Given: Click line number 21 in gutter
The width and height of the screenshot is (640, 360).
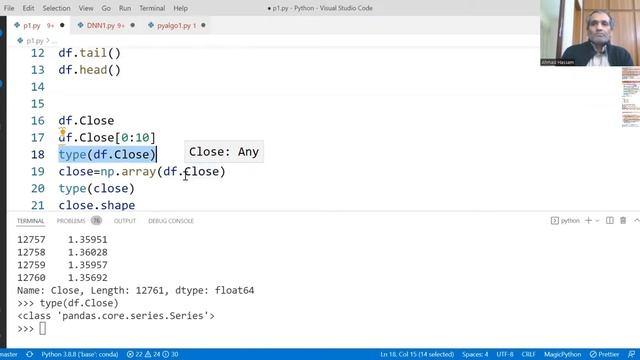Looking at the screenshot, I should (x=38, y=205).
